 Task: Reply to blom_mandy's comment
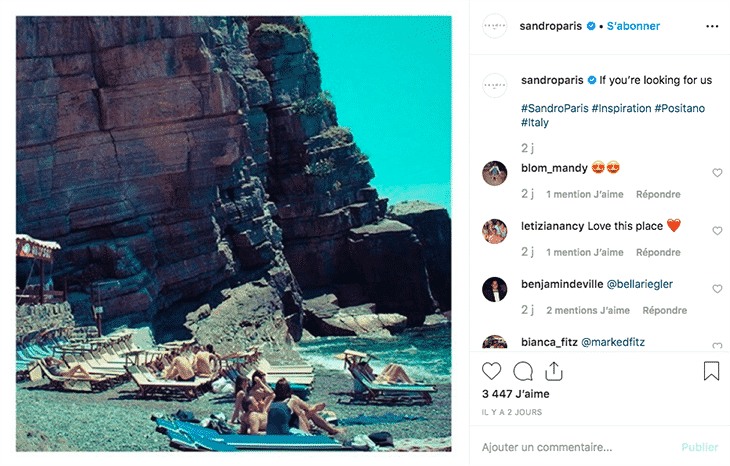pos(658,194)
